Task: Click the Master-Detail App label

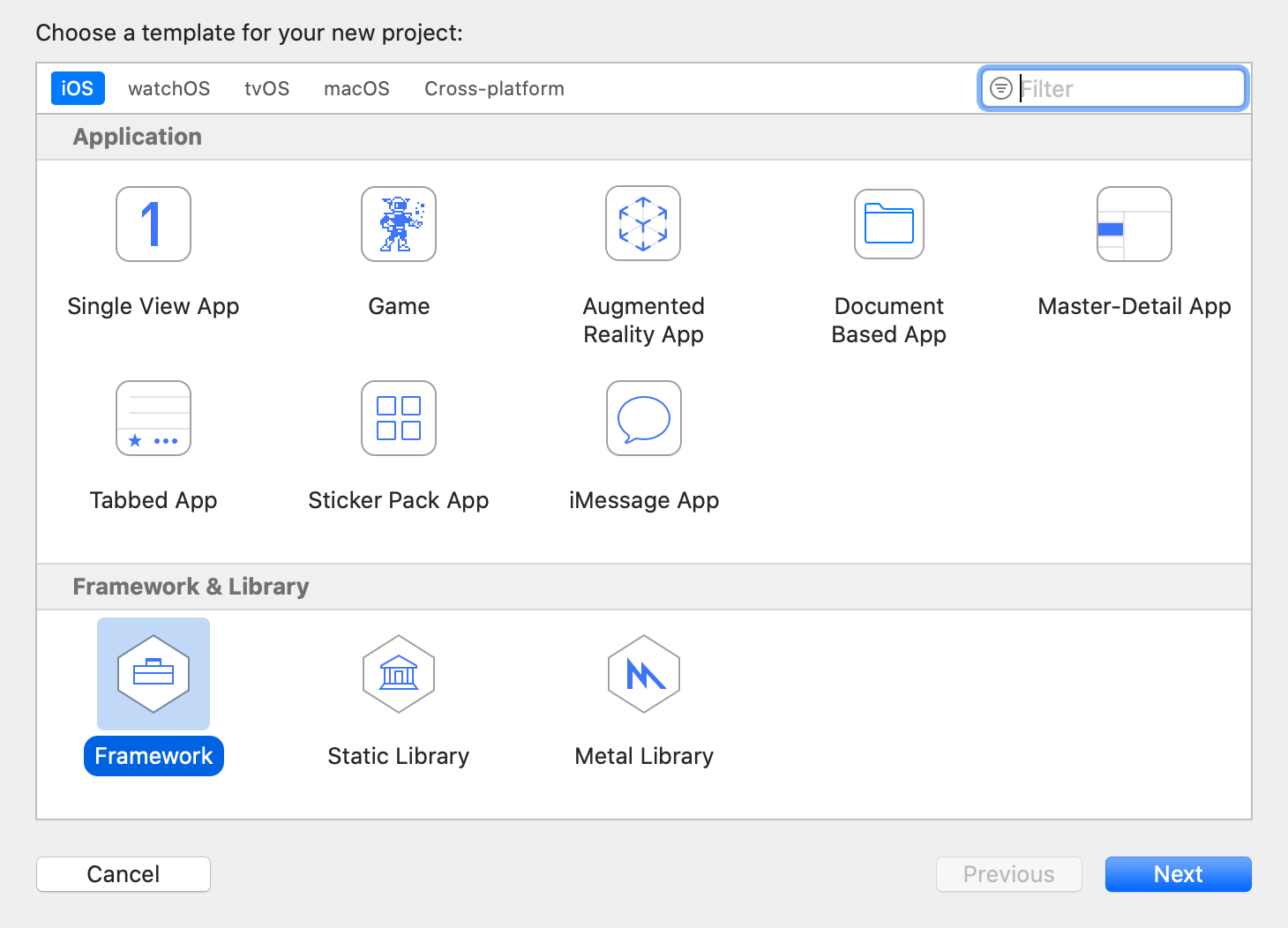Action: click(1134, 306)
